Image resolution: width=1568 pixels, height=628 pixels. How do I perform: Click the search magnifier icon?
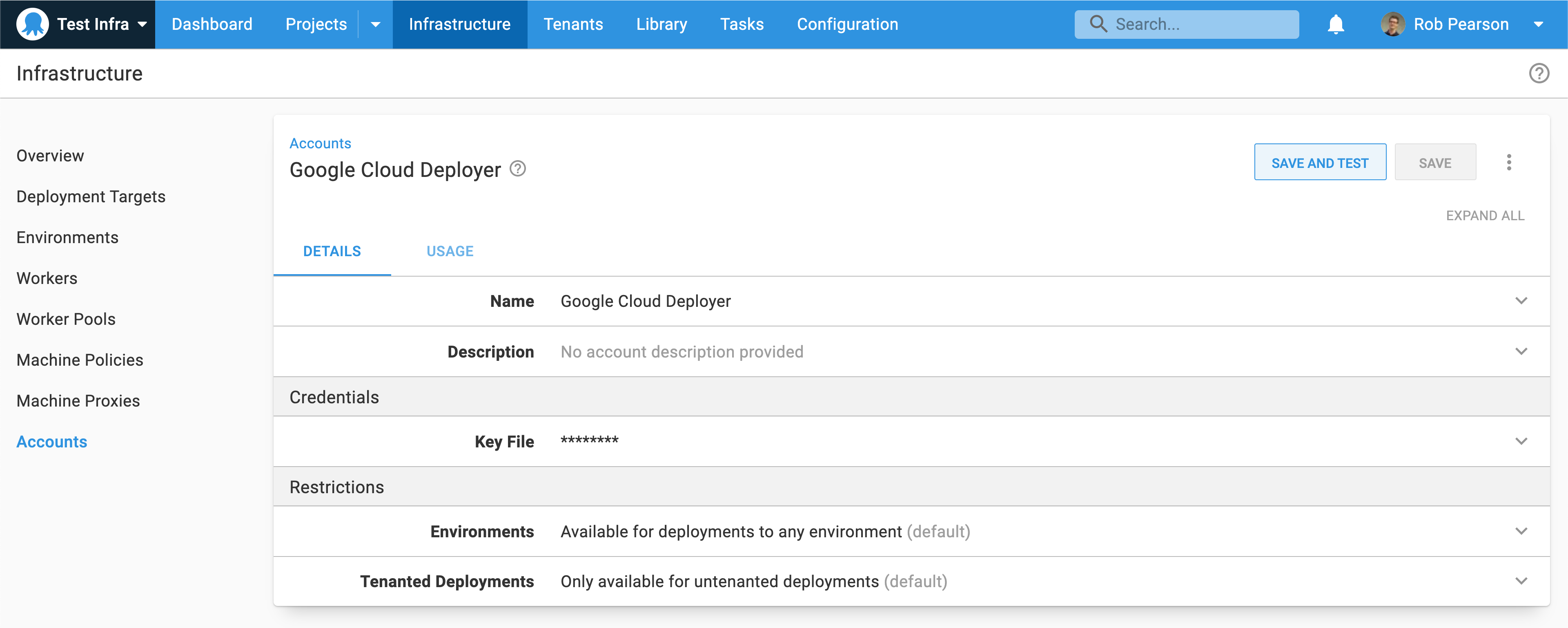click(x=1099, y=24)
